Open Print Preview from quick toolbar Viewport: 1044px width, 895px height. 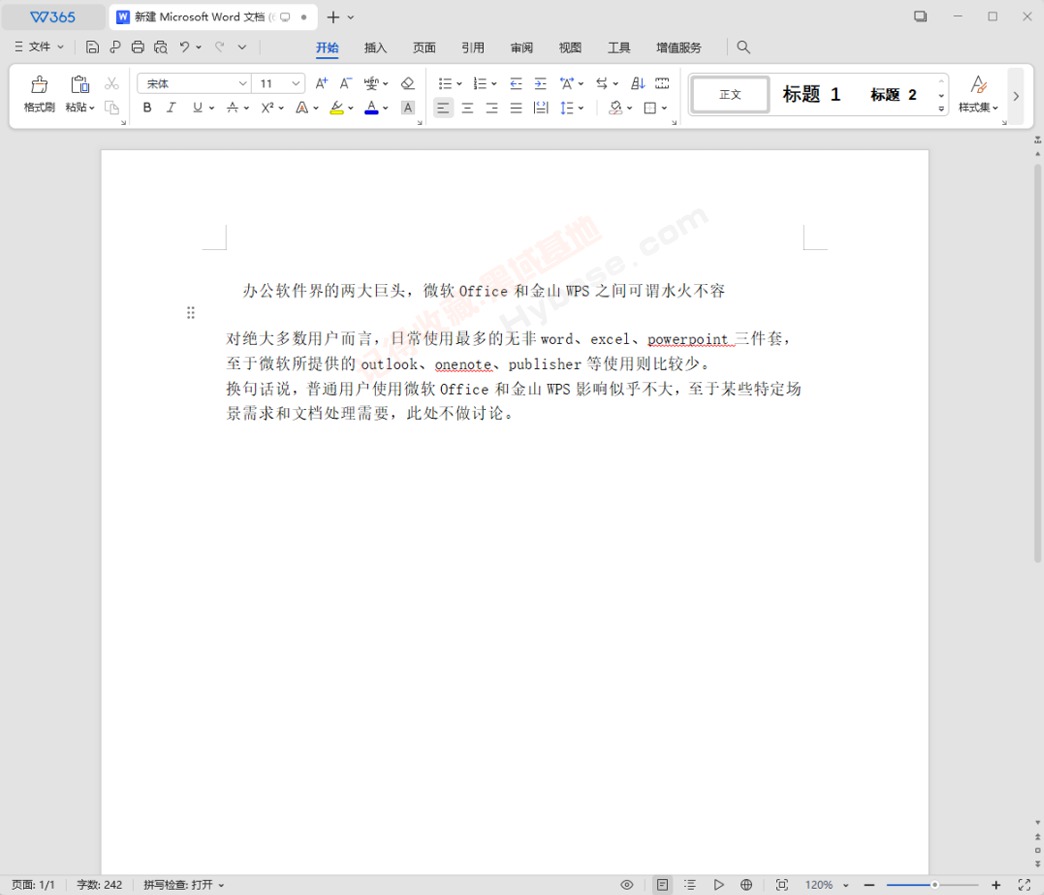(x=160, y=47)
